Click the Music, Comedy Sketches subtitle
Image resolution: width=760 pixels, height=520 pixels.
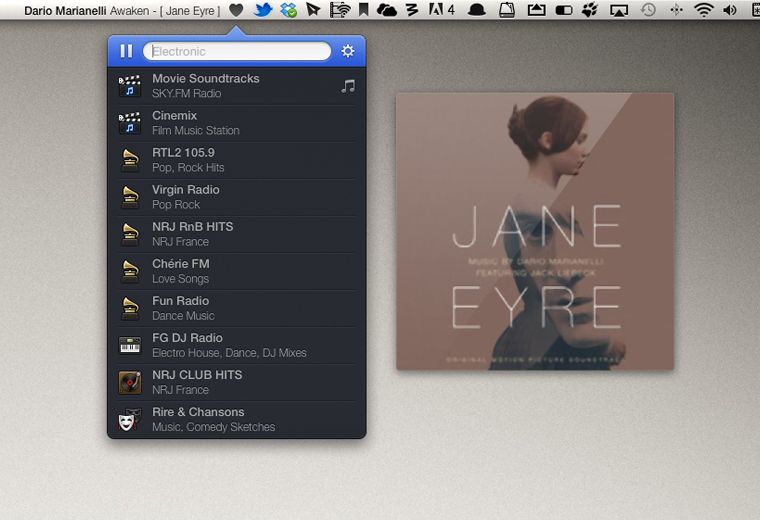(x=214, y=427)
